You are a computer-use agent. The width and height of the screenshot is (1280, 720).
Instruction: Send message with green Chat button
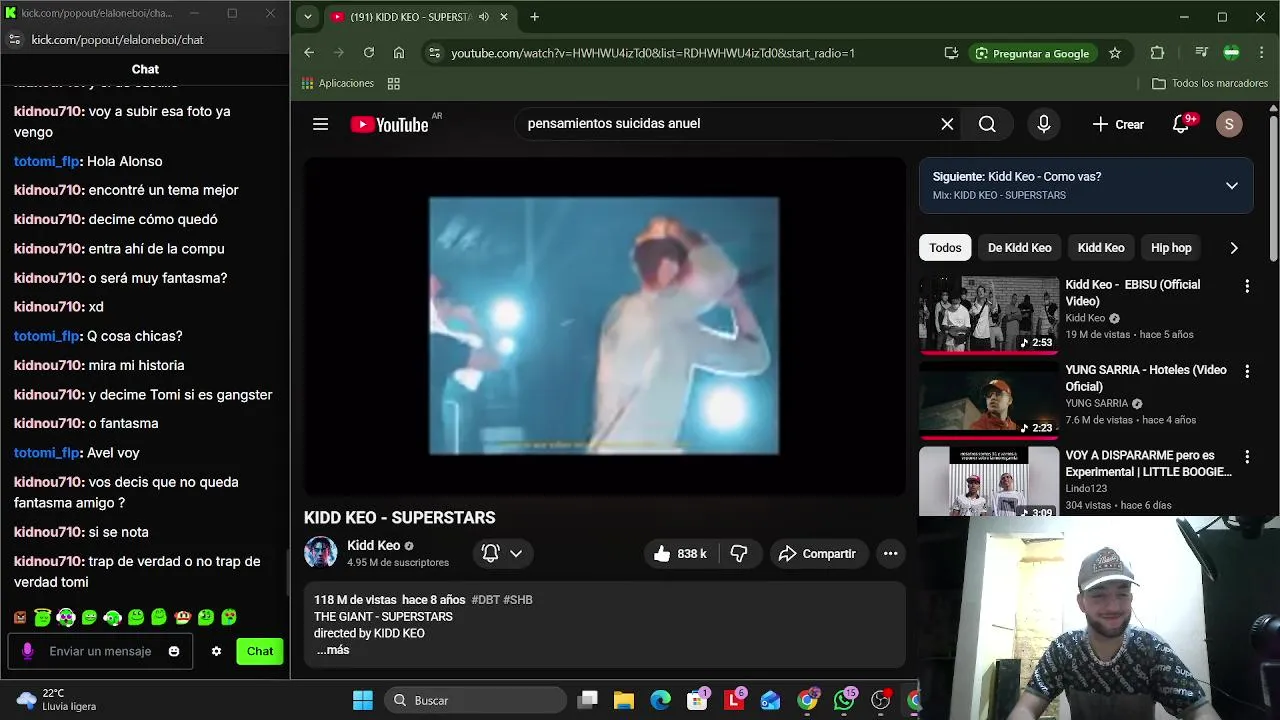(260, 651)
